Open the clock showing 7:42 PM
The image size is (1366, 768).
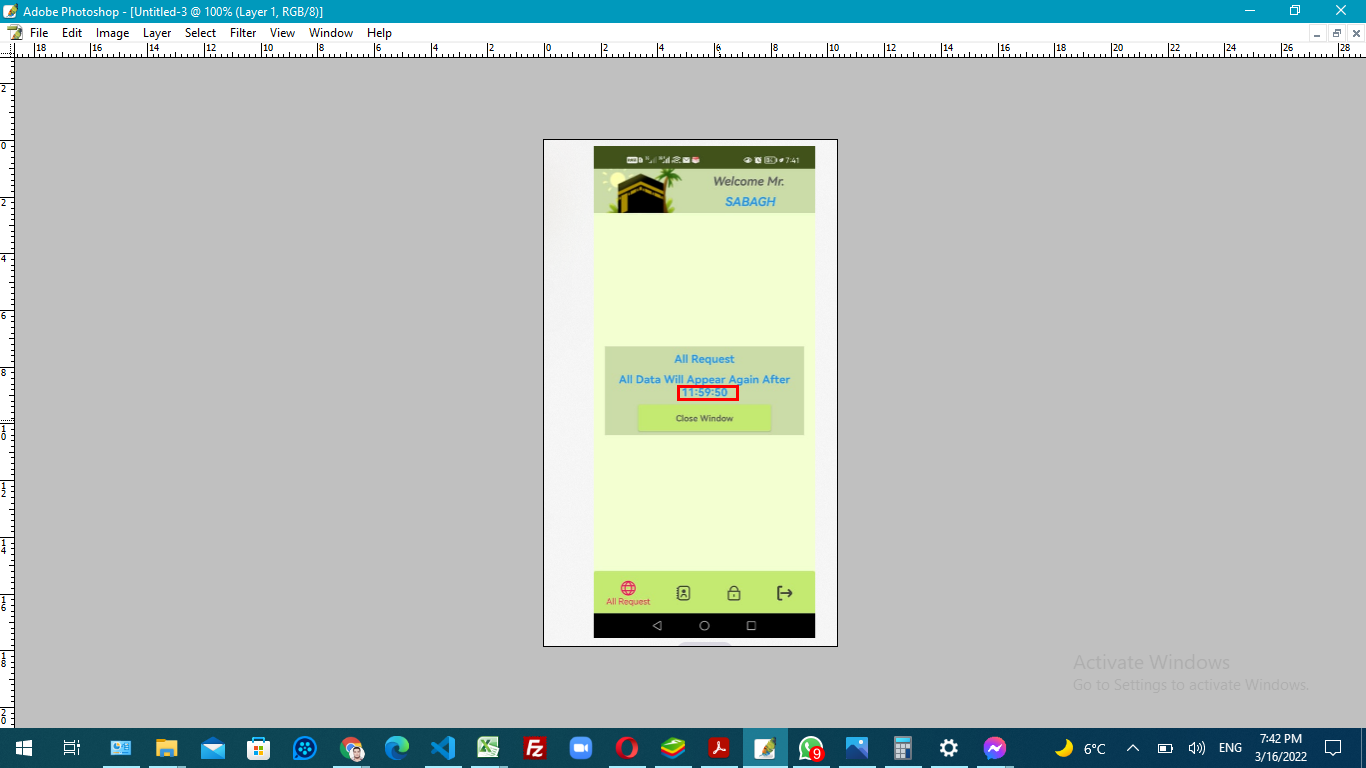click(x=1281, y=748)
